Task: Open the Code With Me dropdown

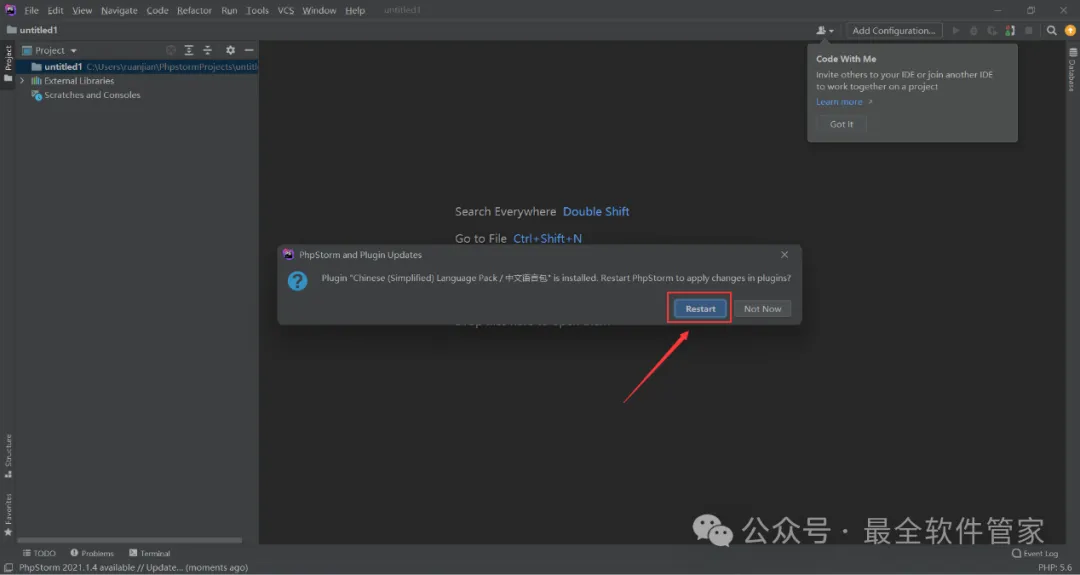Action: 824,30
